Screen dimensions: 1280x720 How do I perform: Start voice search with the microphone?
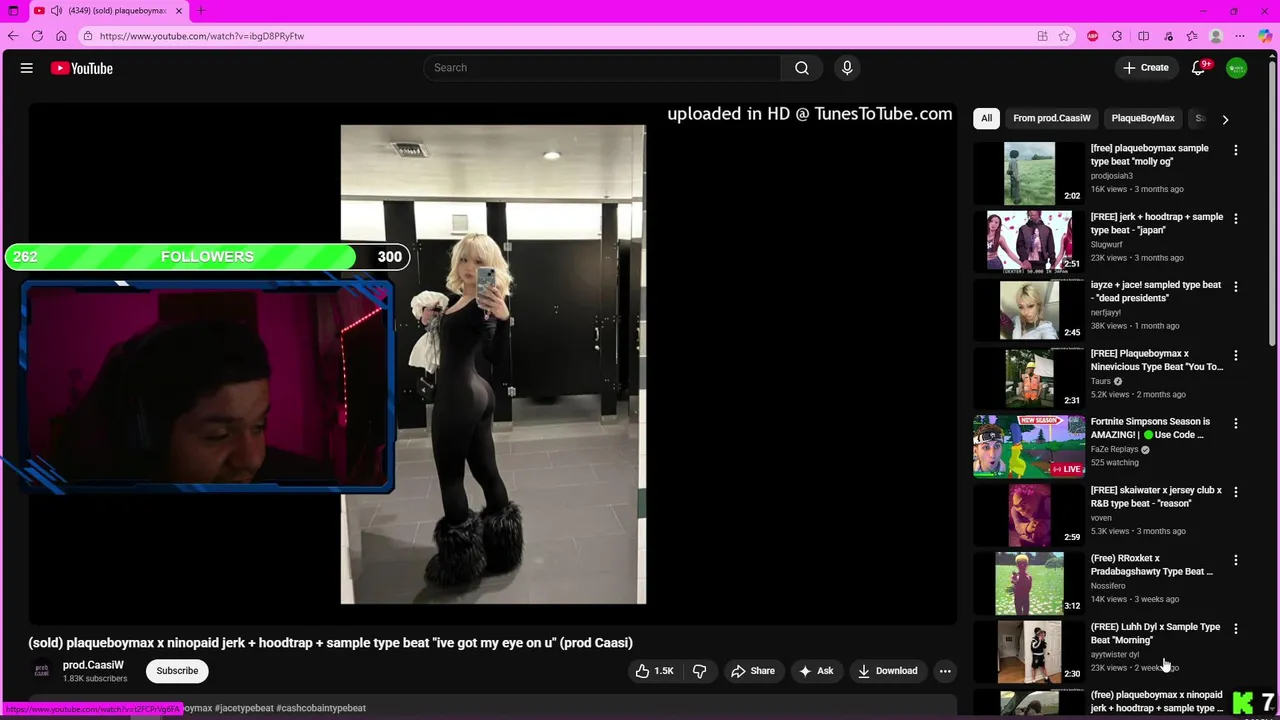click(x=847, y=68)
